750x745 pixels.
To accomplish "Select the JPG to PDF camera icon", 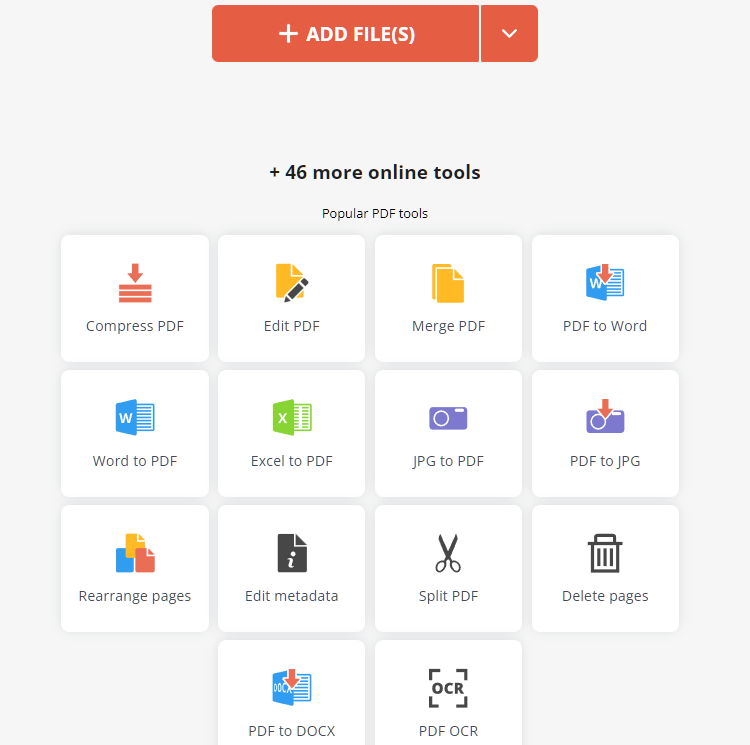I will point(448,418).
